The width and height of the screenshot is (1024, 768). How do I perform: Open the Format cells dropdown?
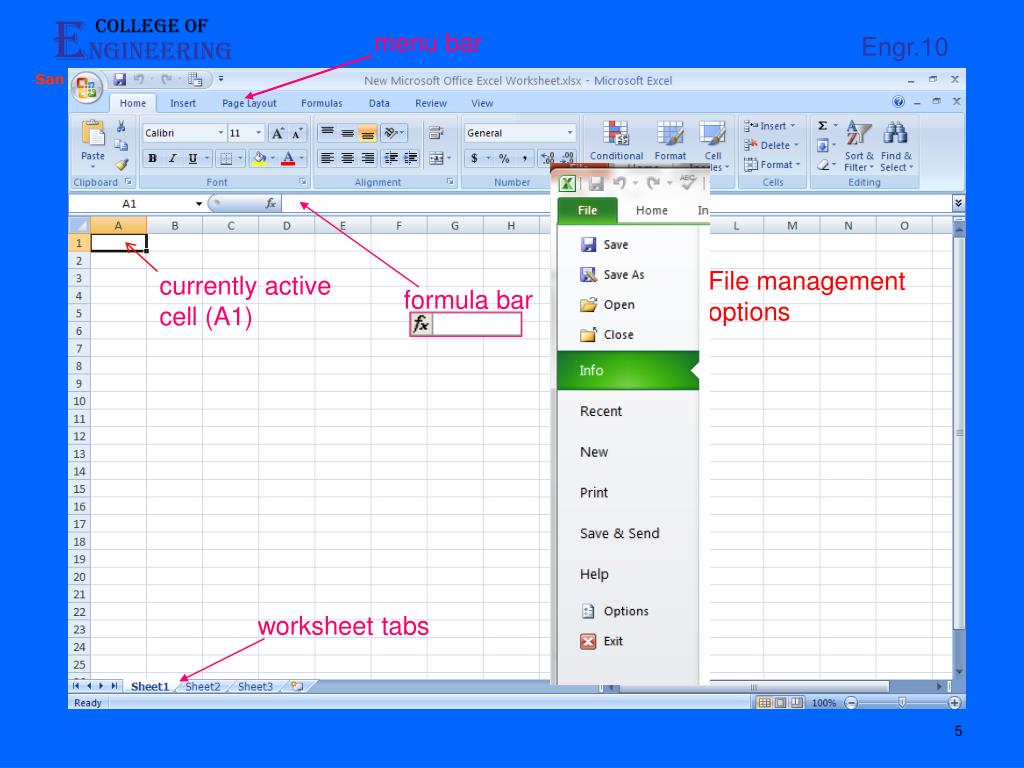point(773,165)
